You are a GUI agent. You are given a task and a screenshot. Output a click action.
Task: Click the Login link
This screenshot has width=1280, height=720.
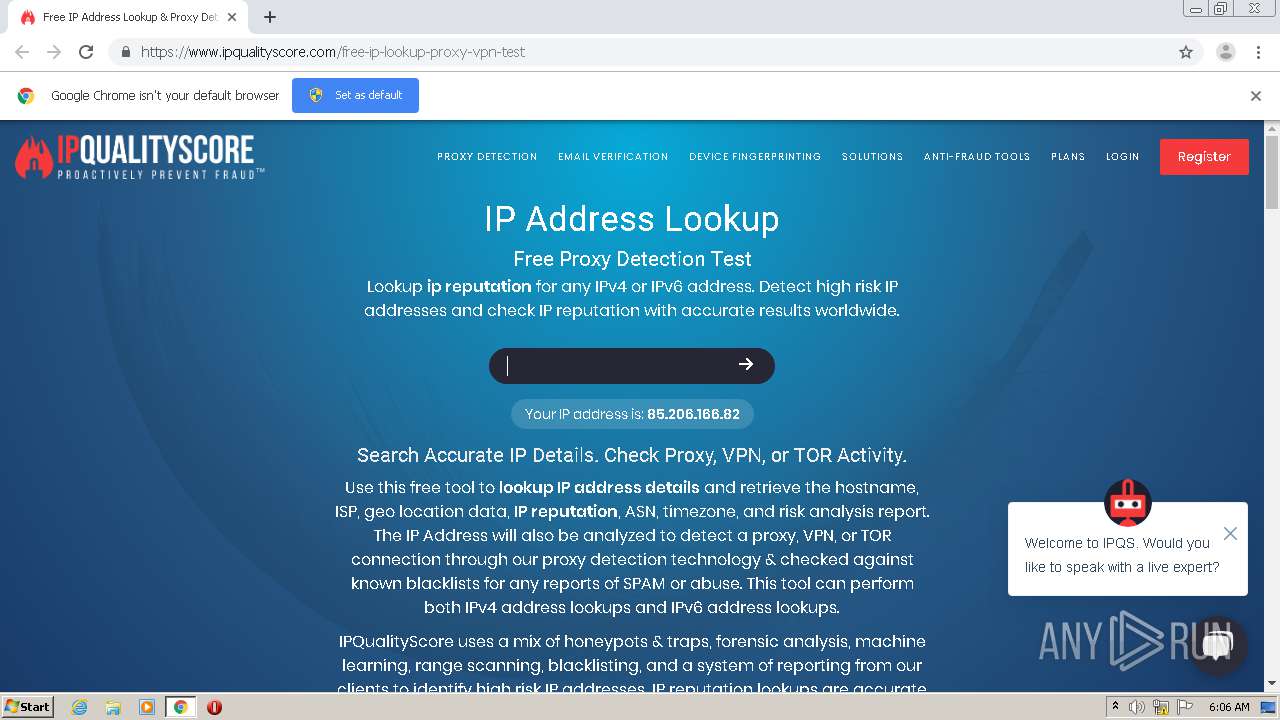(x=1123, y=157)
